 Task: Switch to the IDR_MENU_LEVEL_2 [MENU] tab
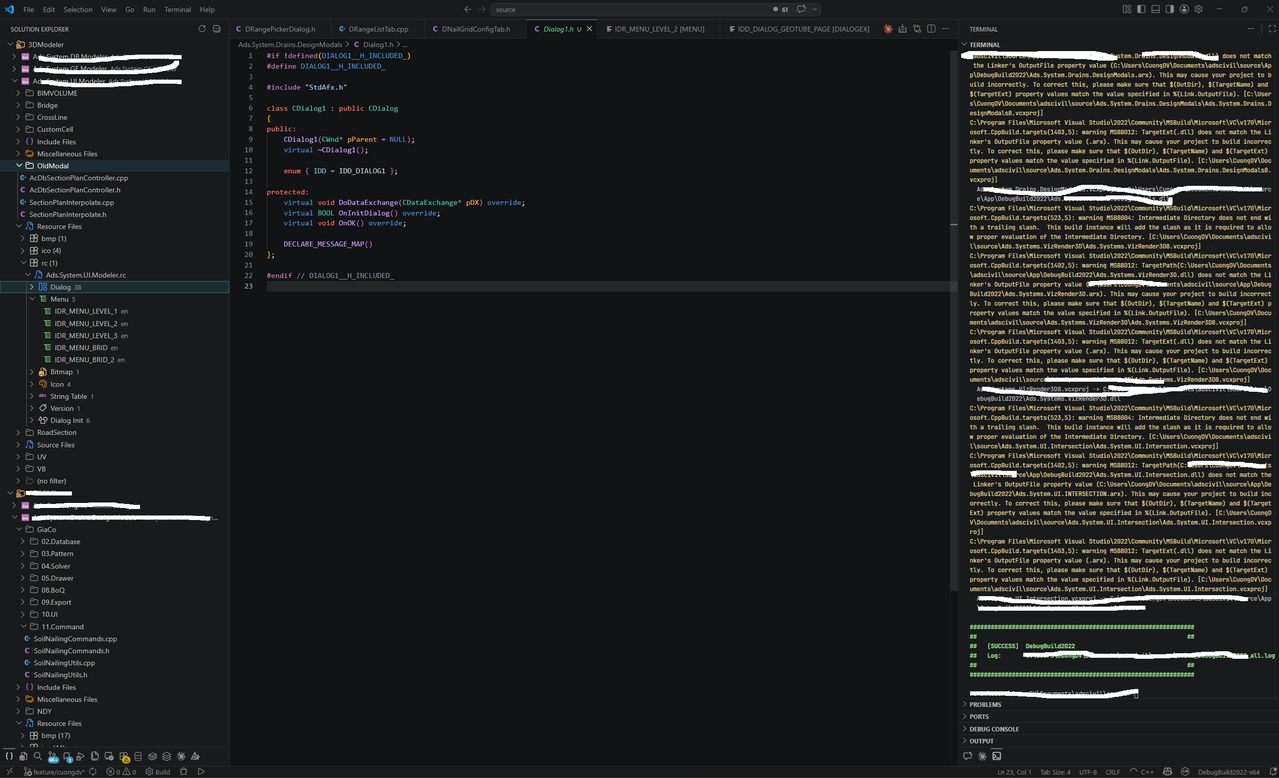[x=659, y=29]
